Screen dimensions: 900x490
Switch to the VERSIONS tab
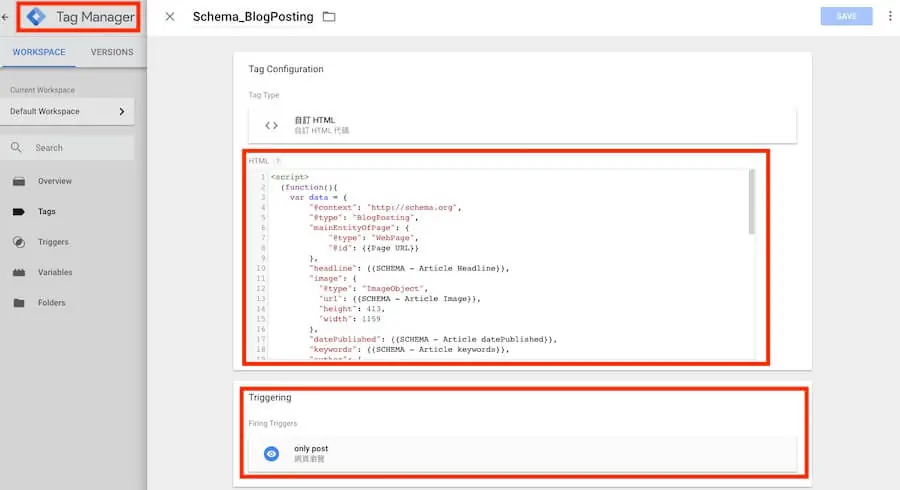(x=112, y=52)
